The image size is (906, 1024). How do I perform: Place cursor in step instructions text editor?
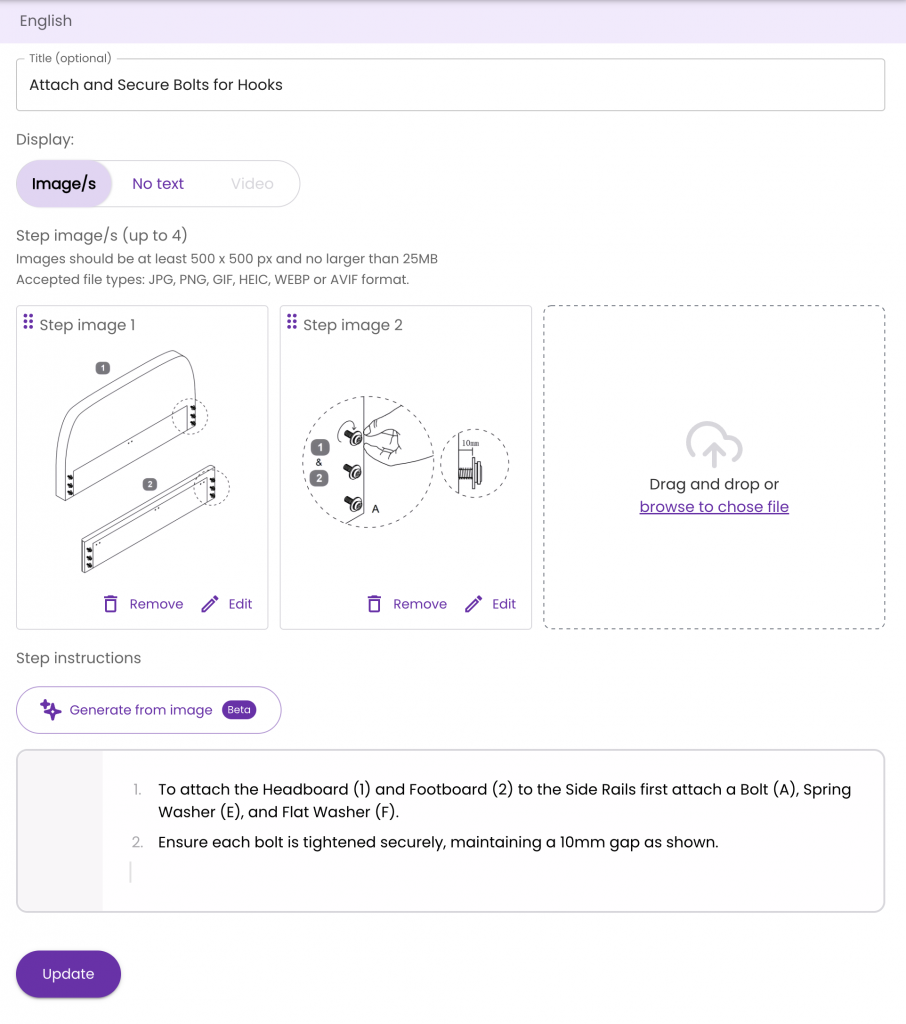pos(451,831)
